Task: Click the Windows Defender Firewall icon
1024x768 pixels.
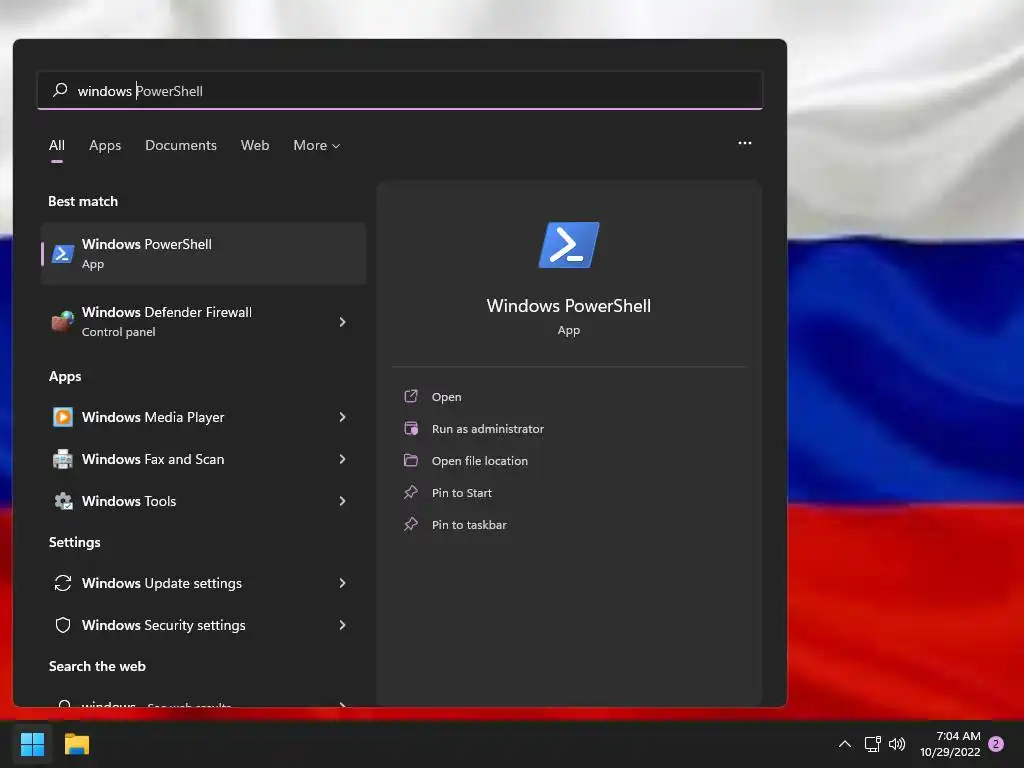Action: coord(63,321)
